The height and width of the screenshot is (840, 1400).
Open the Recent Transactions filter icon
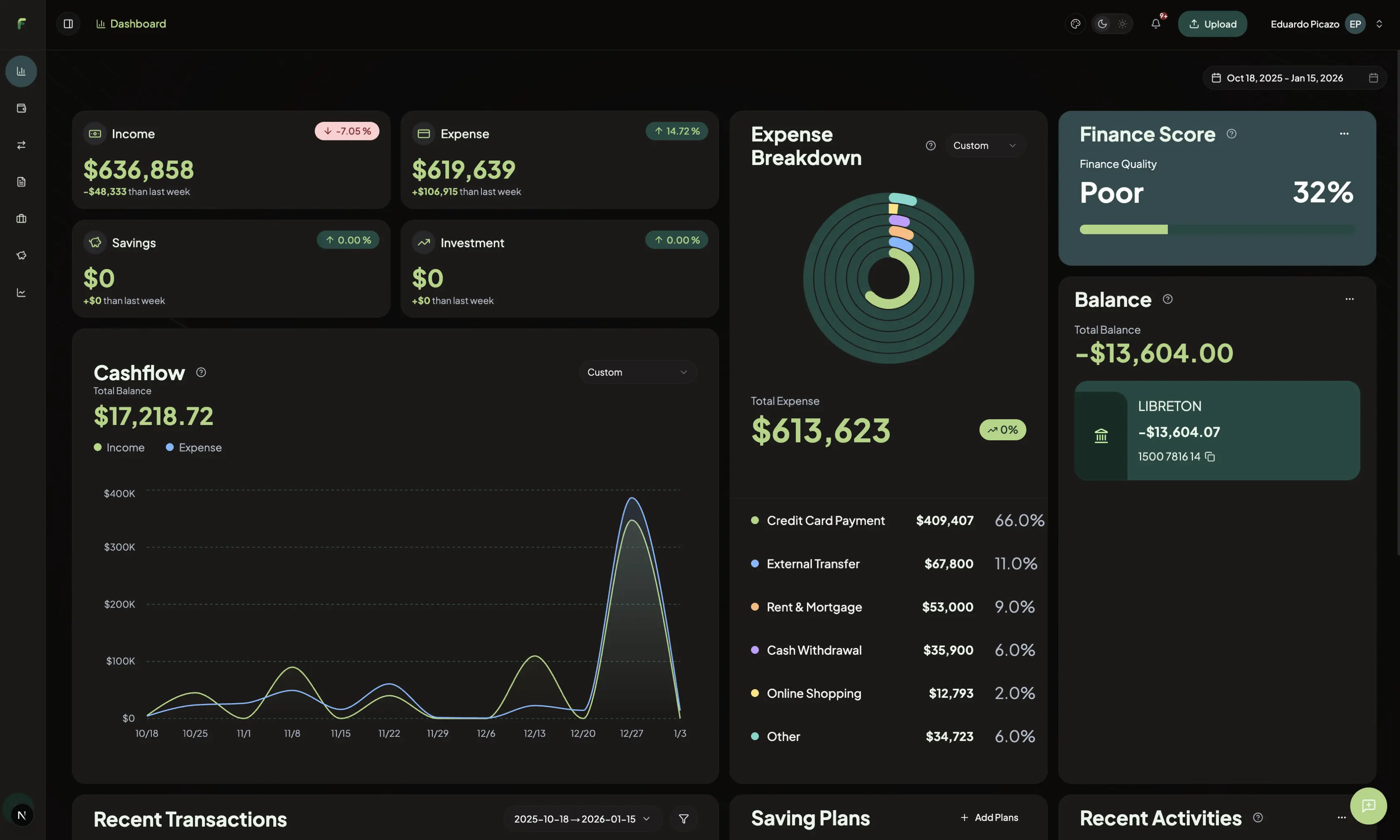click(x=683, y=818)
